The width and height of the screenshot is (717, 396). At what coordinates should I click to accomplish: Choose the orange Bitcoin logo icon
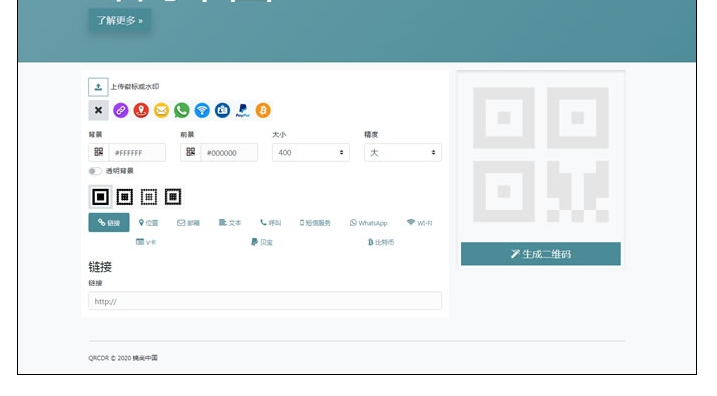coord(263,110)
